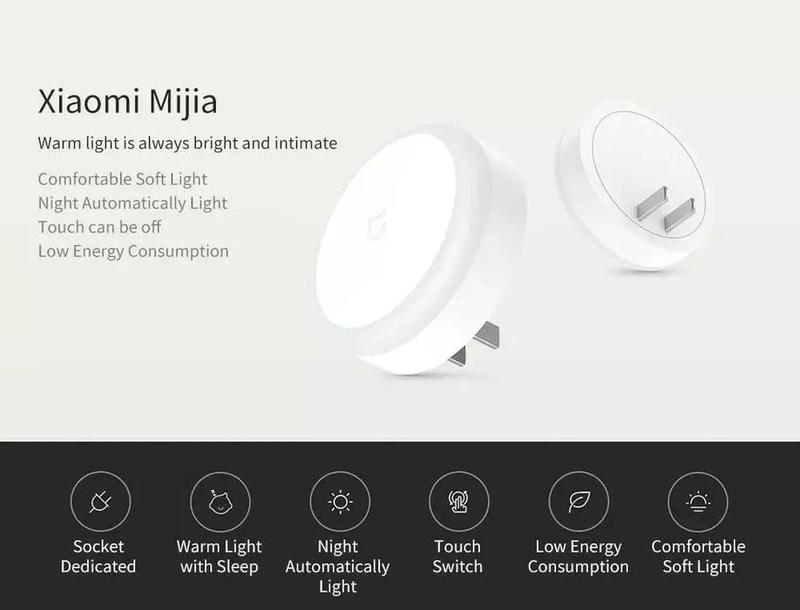Click the Touch can be off line
The width and height of the screenshot is (800, 610).
99,227
